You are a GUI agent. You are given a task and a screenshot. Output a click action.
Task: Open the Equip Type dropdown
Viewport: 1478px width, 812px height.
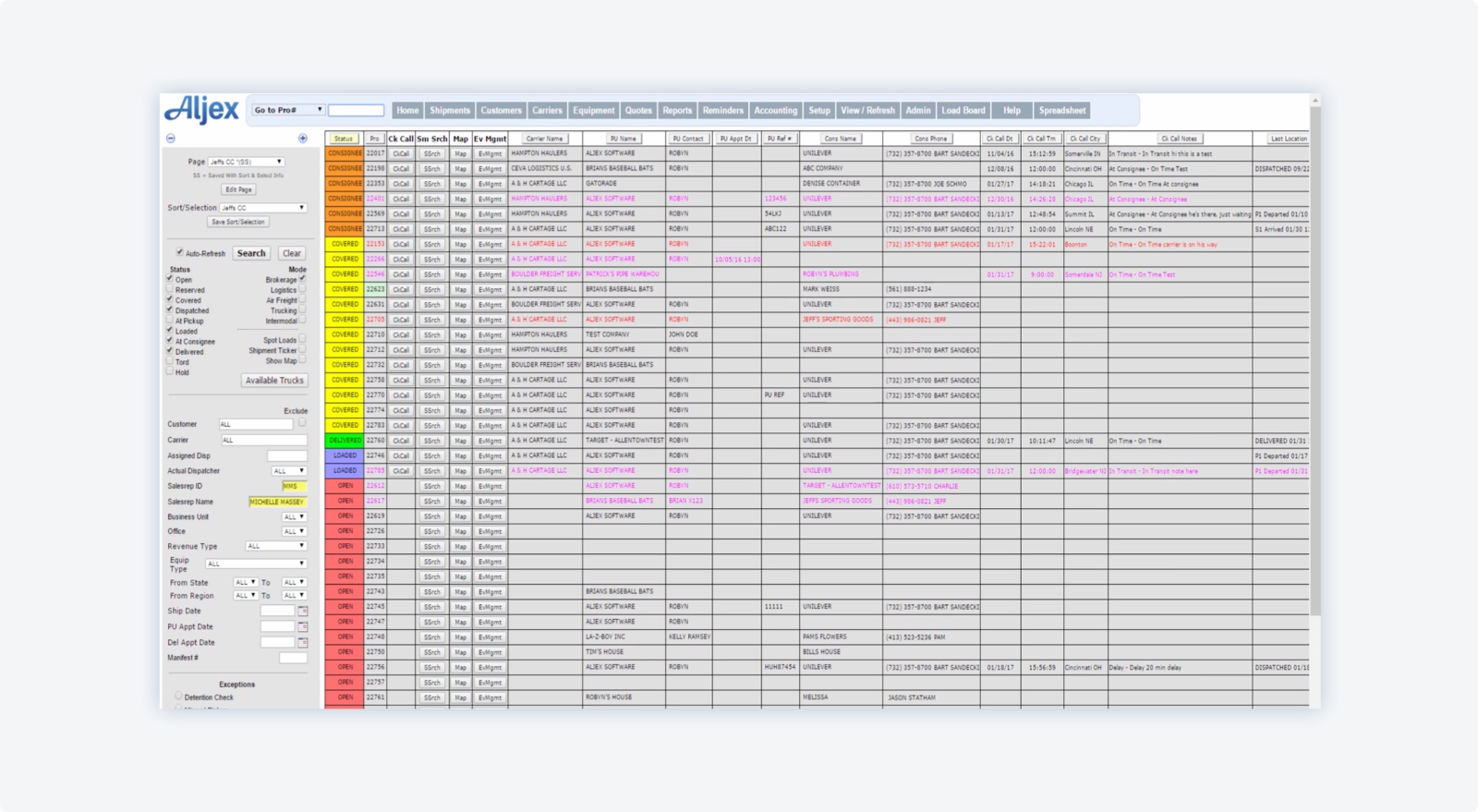click(256, 564)
